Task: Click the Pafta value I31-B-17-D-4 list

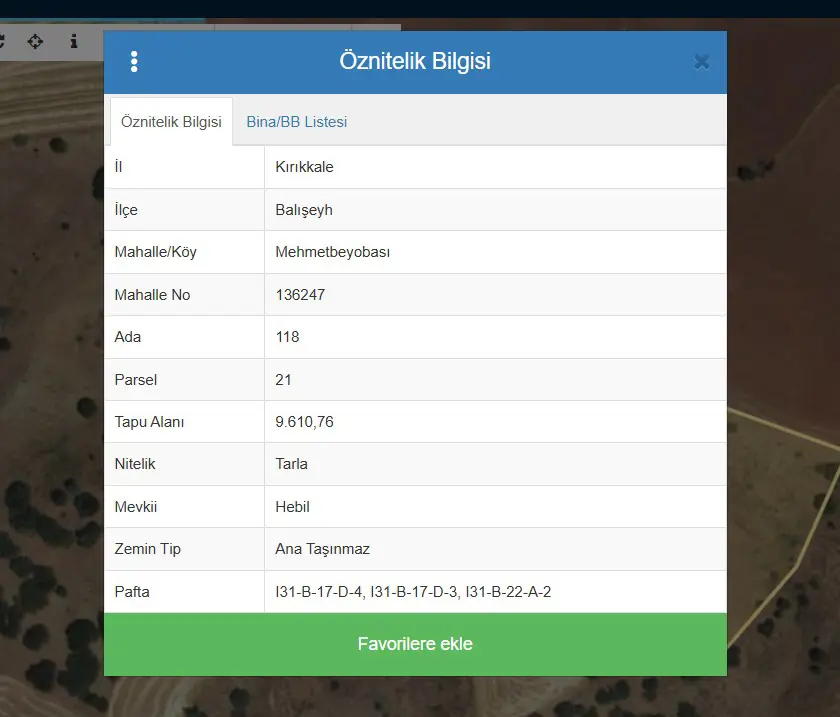Action: 413,592
